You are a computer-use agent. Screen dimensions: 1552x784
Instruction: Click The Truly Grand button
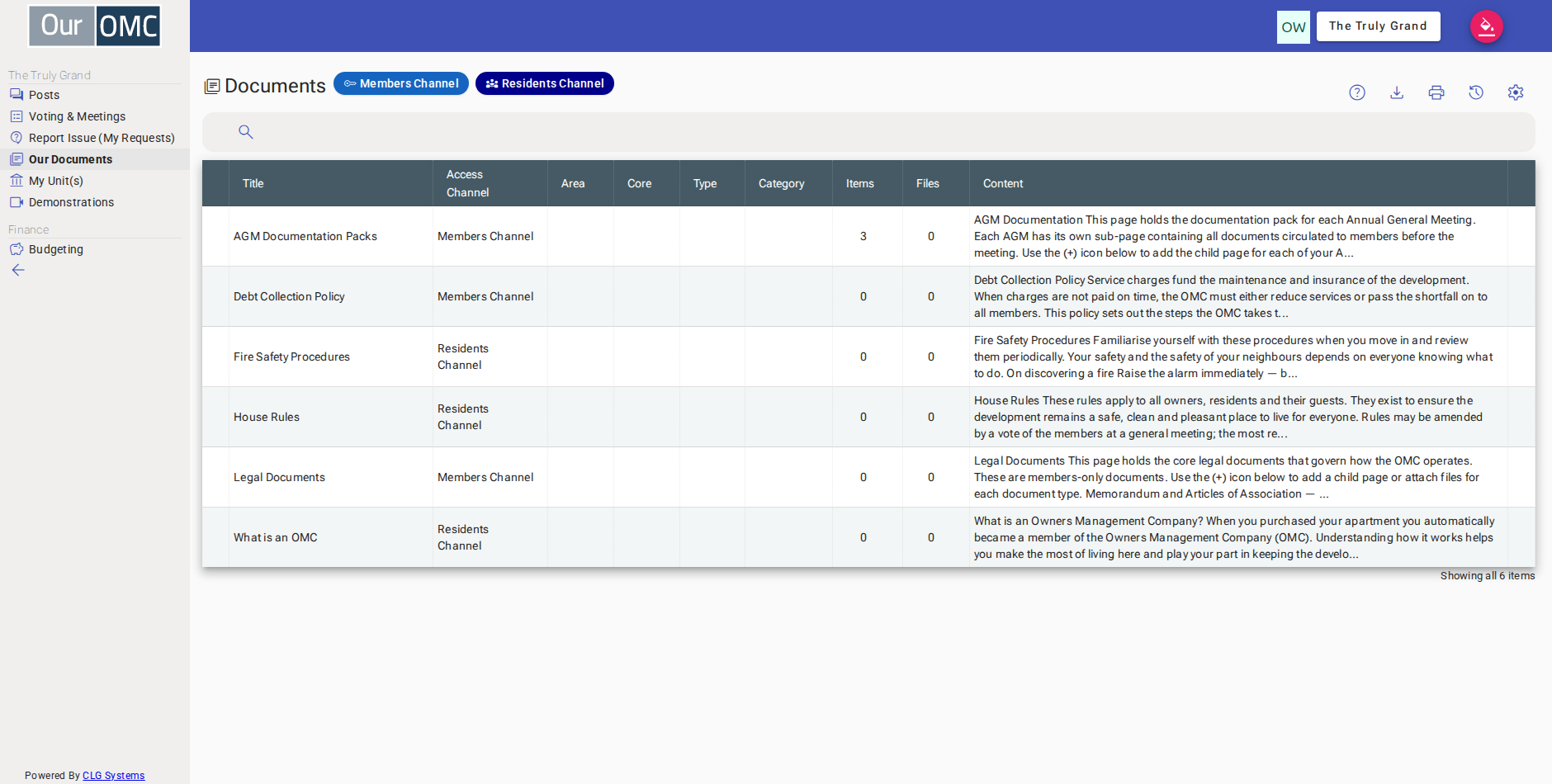click(1379, 26)
